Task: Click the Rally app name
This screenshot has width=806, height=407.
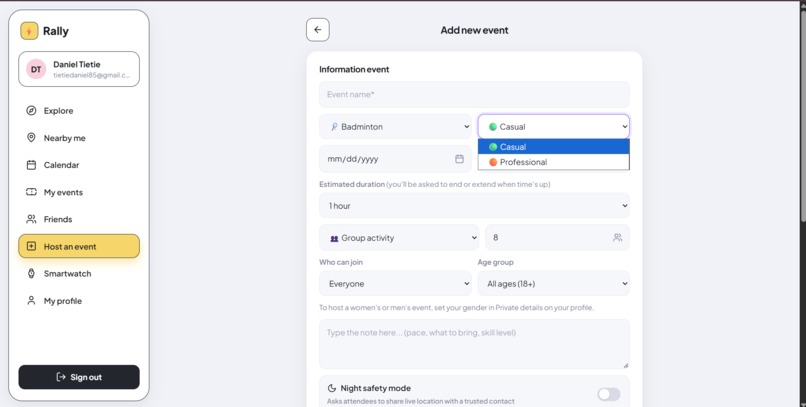Action: (56, 31)
